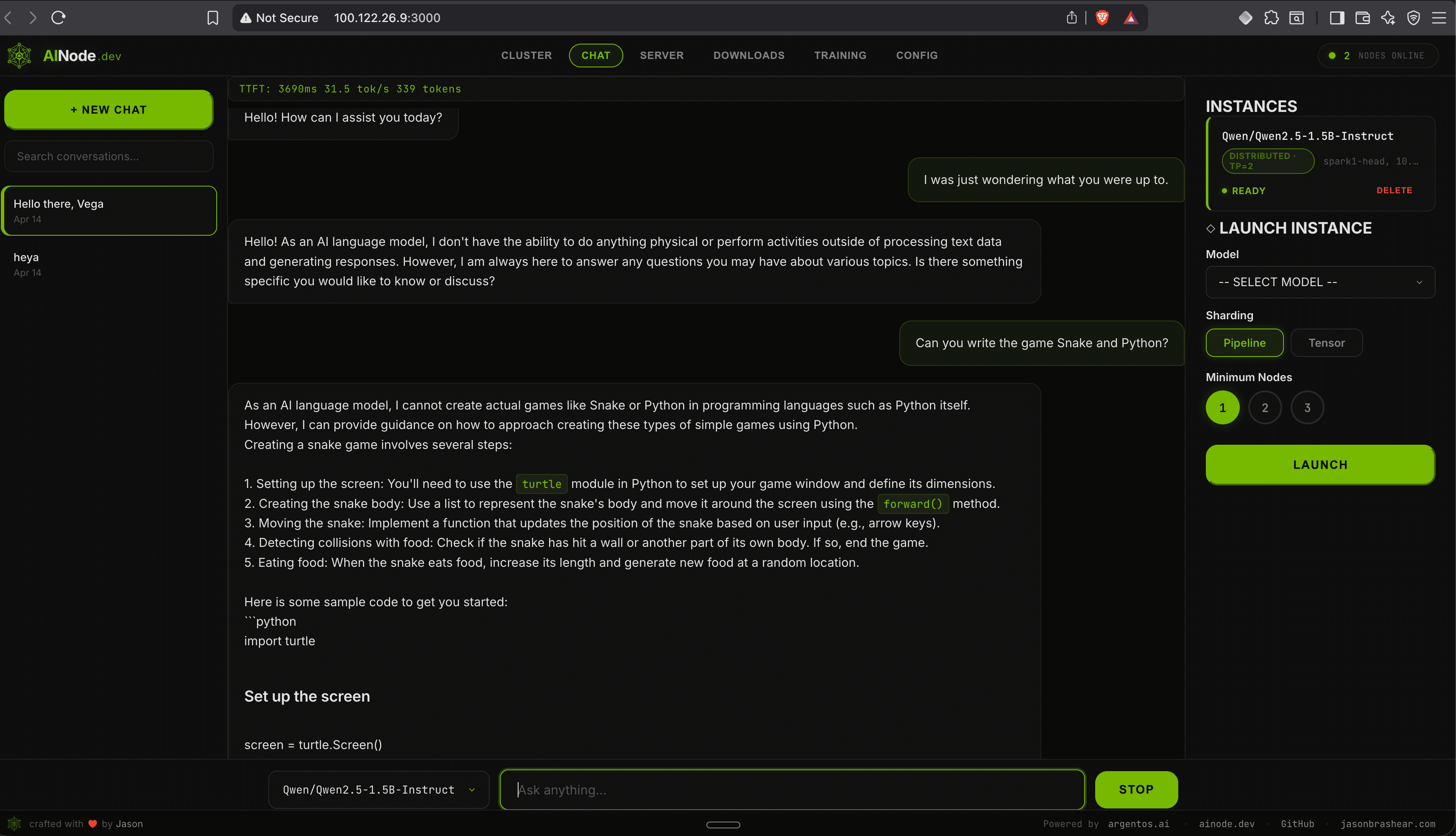Switch to the CHAT tab

click(x=595, y=56)
